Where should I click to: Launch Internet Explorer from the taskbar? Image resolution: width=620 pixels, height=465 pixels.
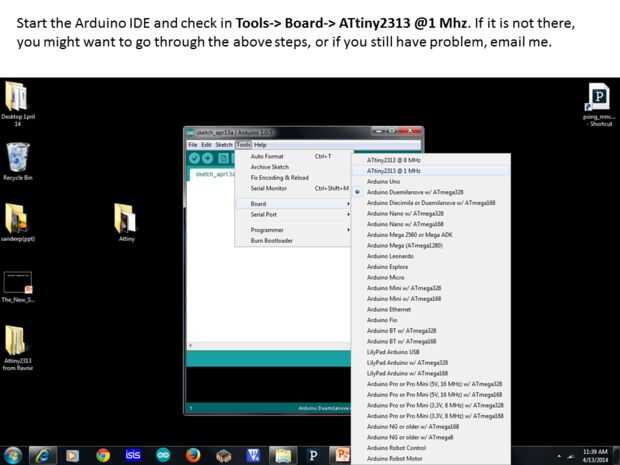click(42, 456)
